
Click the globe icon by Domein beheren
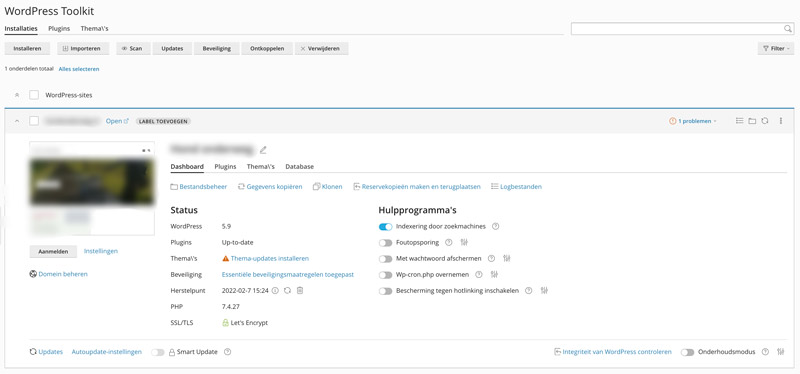click(34, 274)
